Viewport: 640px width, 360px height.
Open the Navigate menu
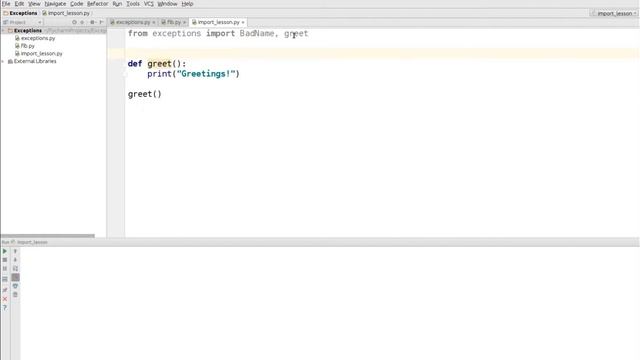pyautogui.click(x=55, y=4)
